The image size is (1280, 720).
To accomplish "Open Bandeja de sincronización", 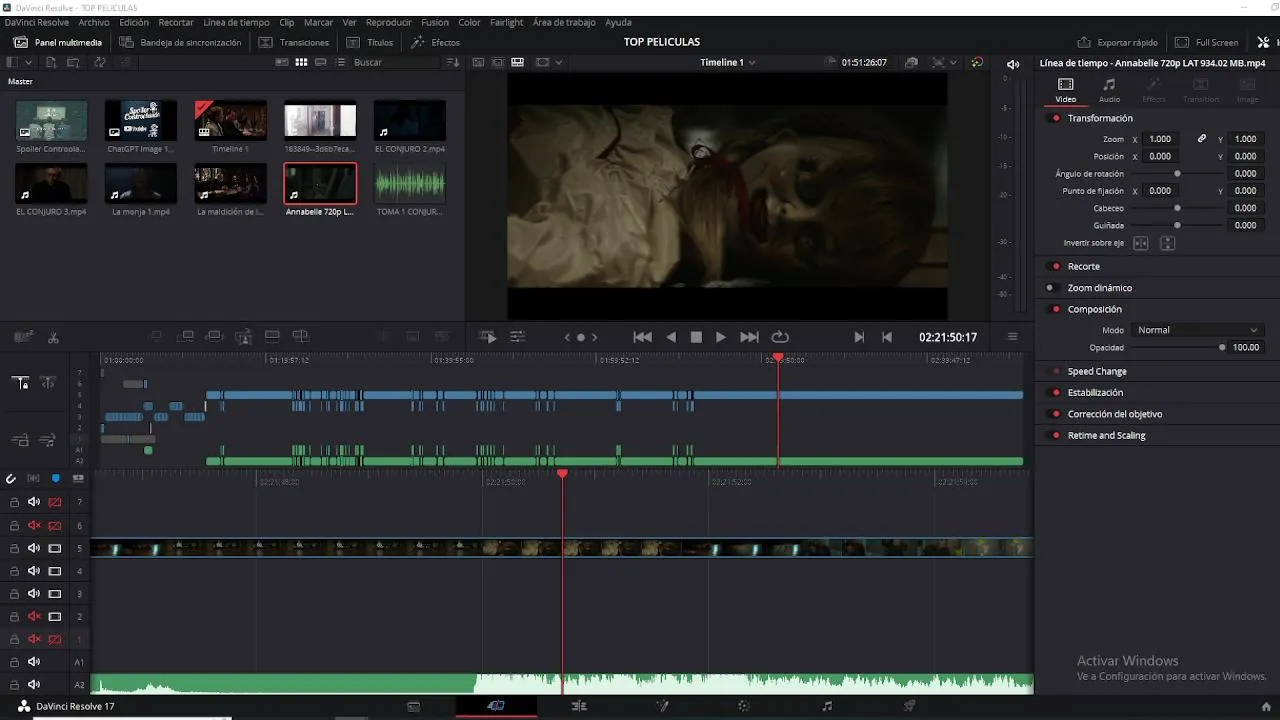I will (180, 43).
